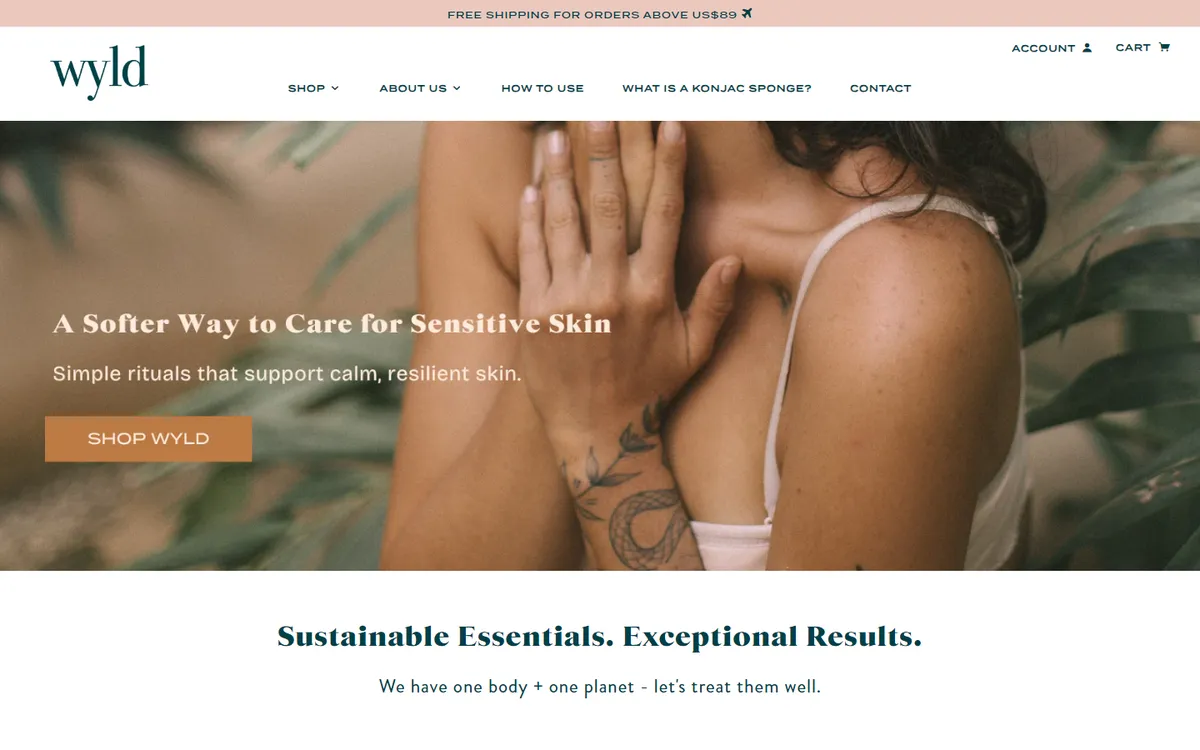This screenshot has width=1200, height=750.
Task: Click the Sustainable Essentials heading
Action: (599, 636)
